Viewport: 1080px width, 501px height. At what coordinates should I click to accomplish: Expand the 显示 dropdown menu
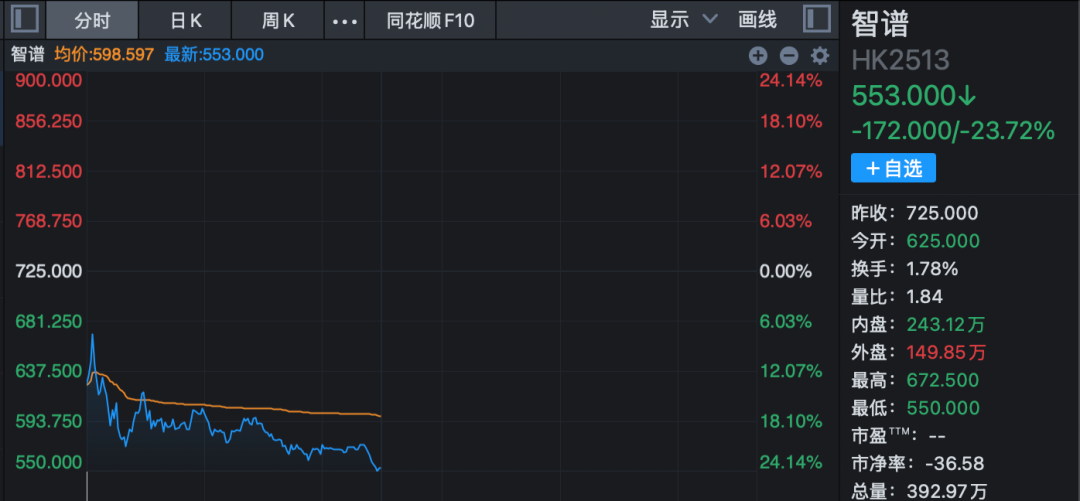(670, 20)
